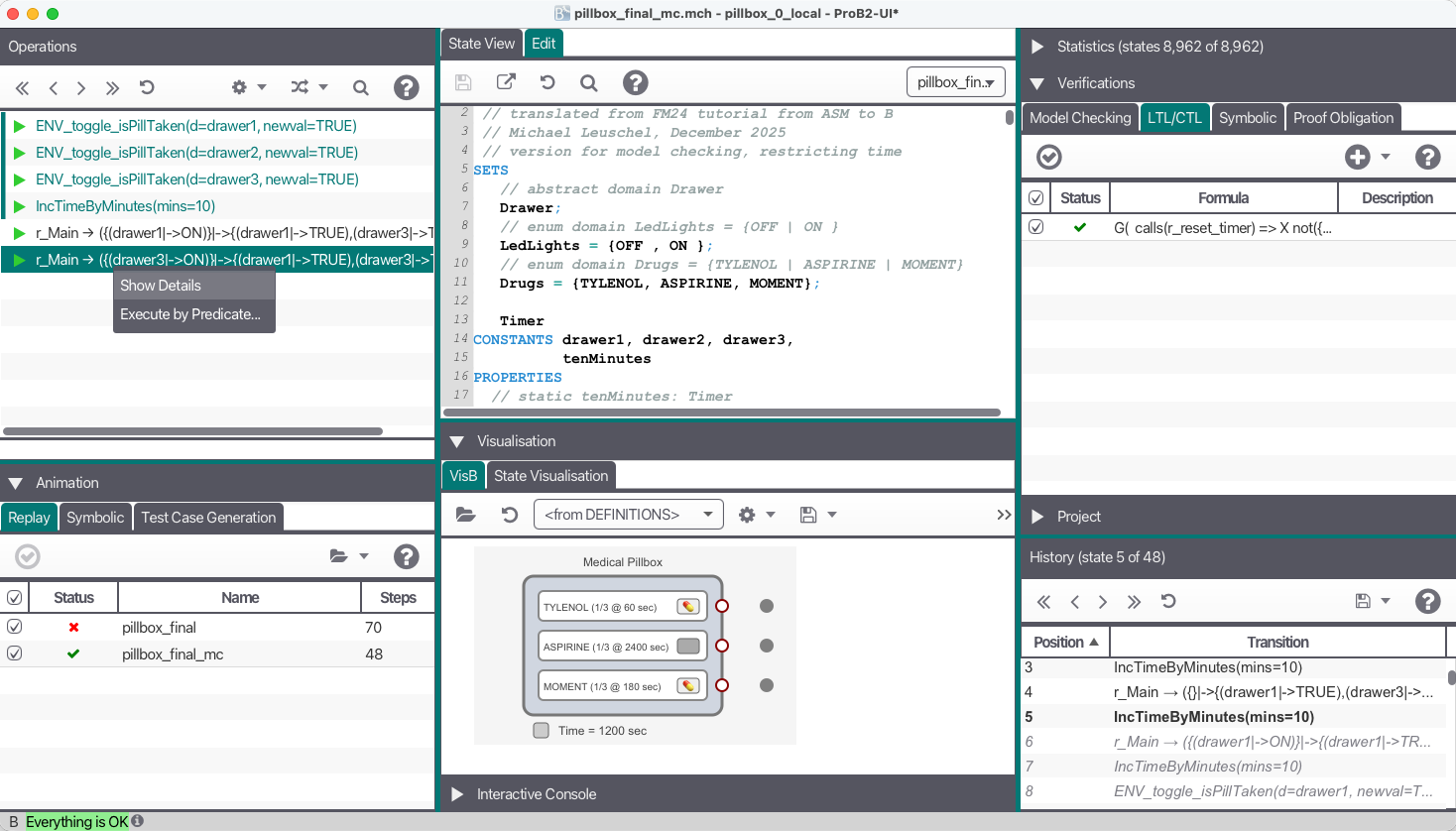Run operation IncTimeByMinutes(mins=10) in Operations list
1456x831 pixels.
125,206
